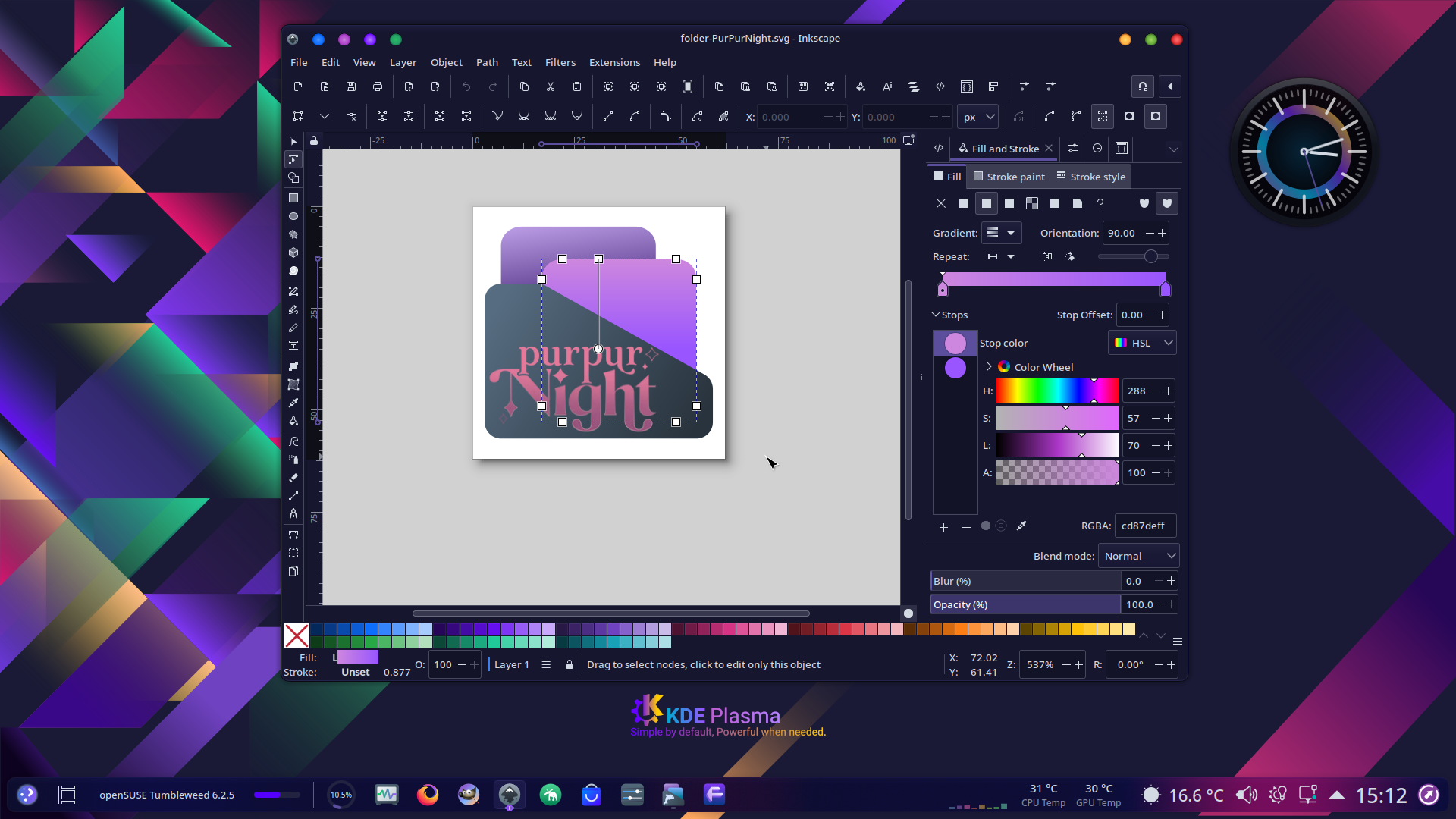The image size is (1456, 819).
Task: Select the Gradient tool in the toolbox
Action: pyautogui.click(x=293, y=366)
